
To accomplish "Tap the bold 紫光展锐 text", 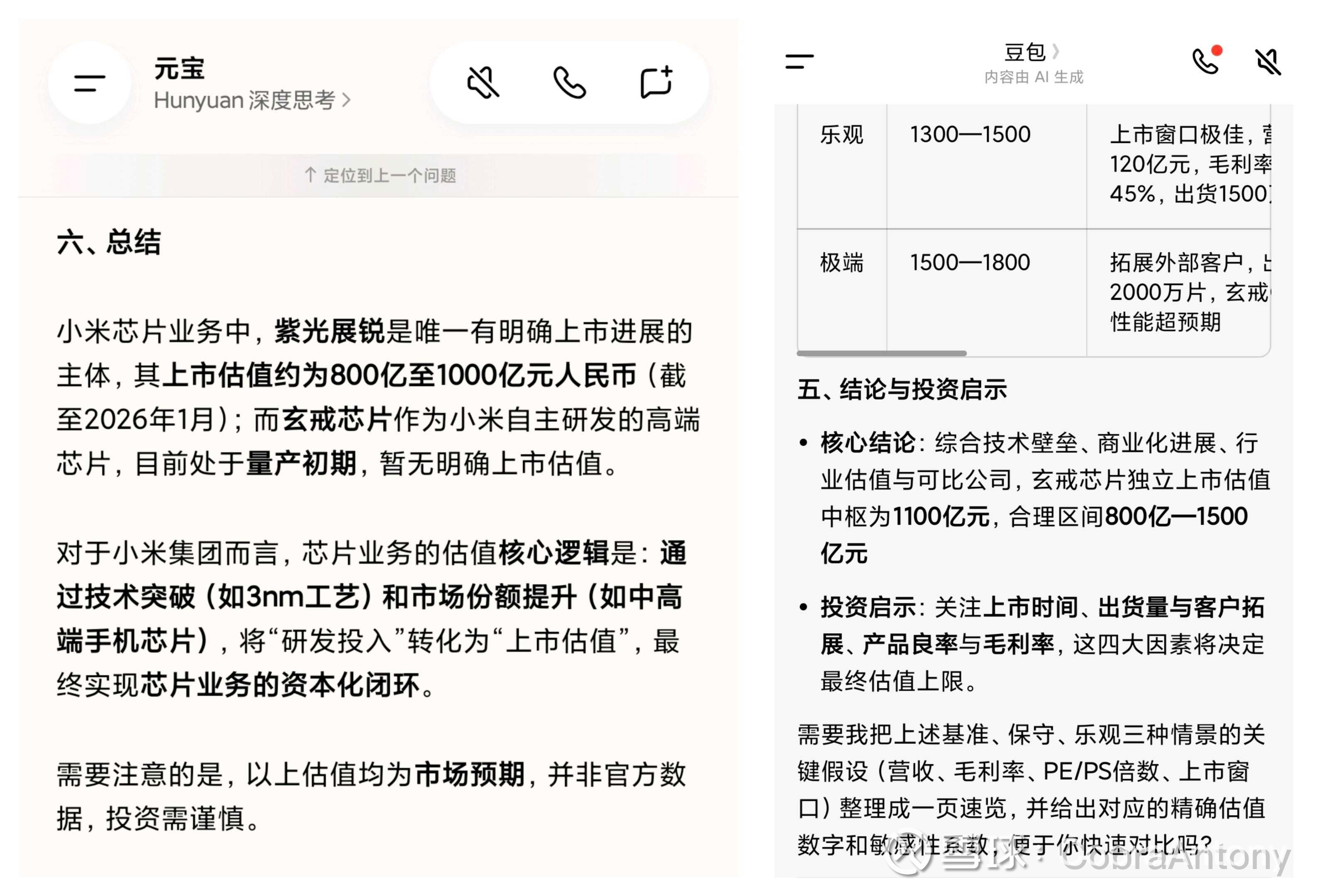I will (x=329, y=331).
